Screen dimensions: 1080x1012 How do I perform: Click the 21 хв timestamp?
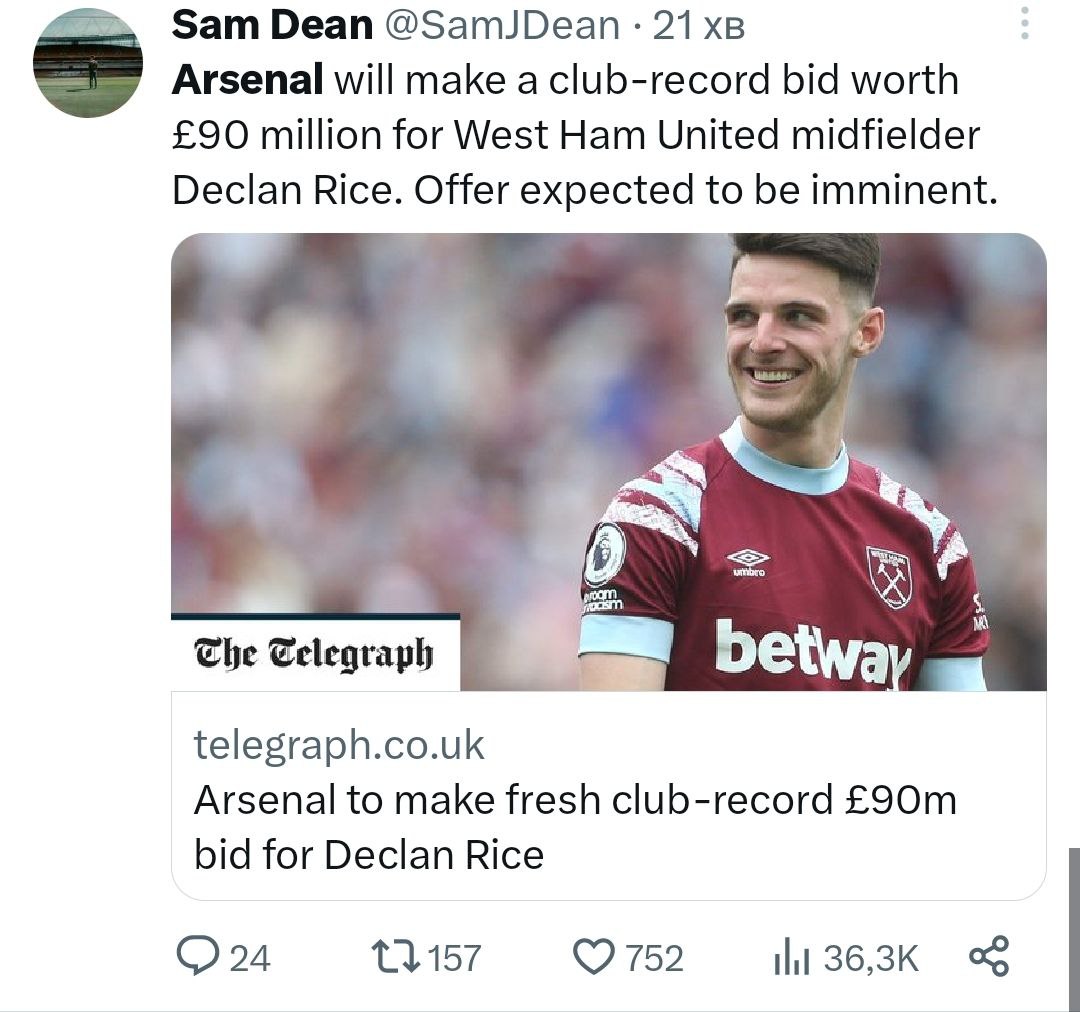[x=699, y=27]
